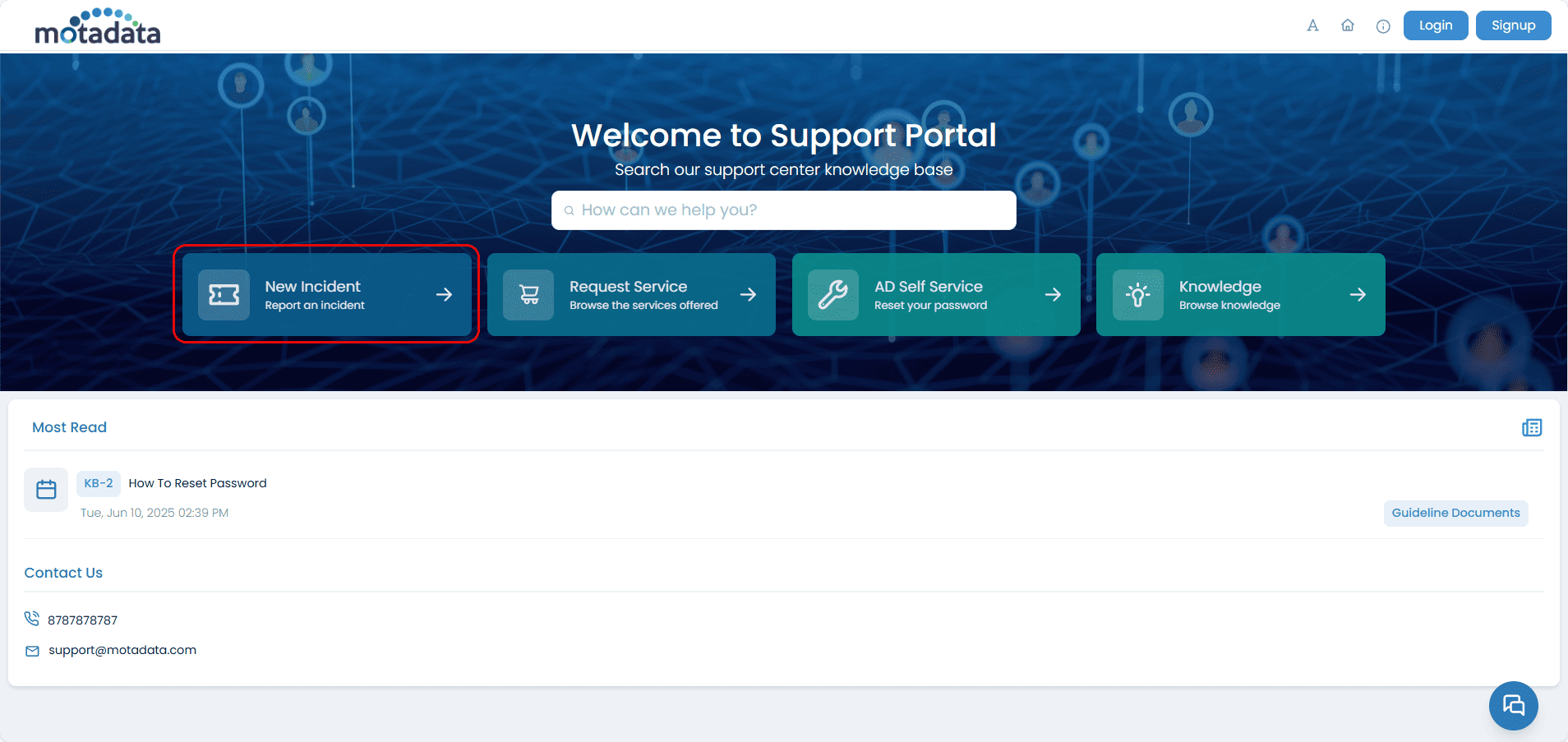Click the envelope icon beside support@motadata.com
This screenshot has width=1568, height=742.
31,650
